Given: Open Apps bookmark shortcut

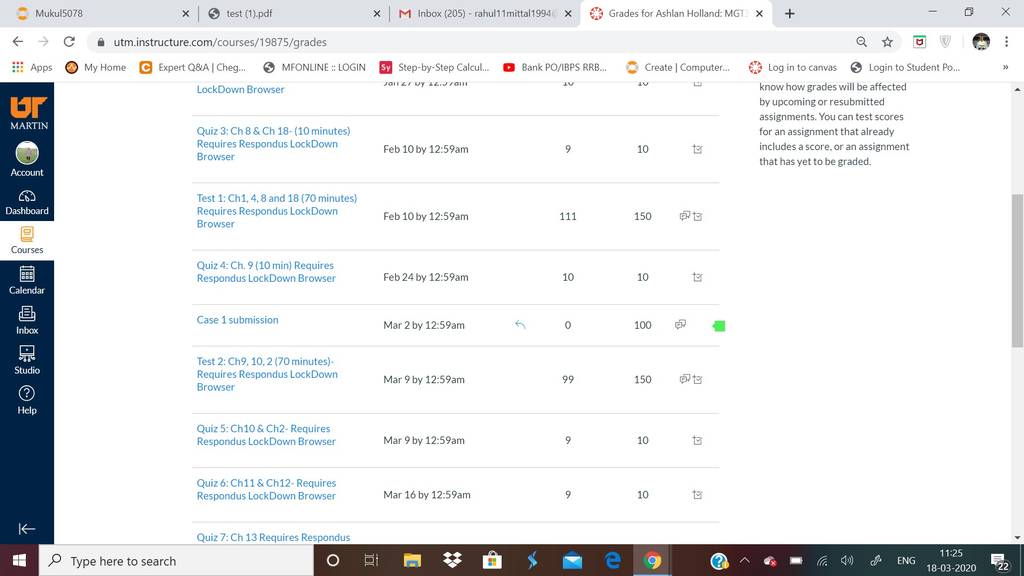Looking at the screenshot, I should tap(32, 67).
